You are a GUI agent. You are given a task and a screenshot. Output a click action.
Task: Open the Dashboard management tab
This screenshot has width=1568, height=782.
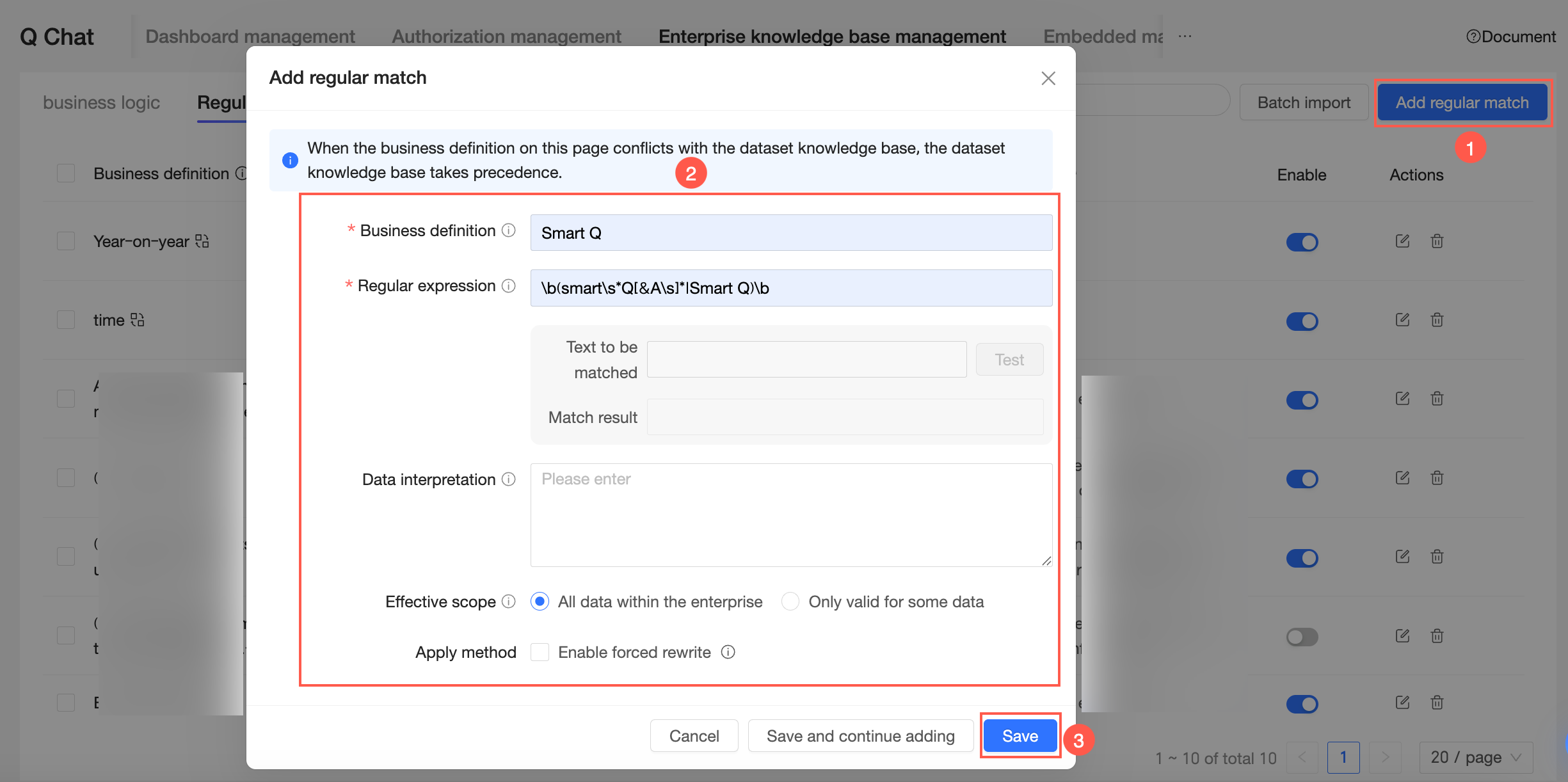point(250,36)
